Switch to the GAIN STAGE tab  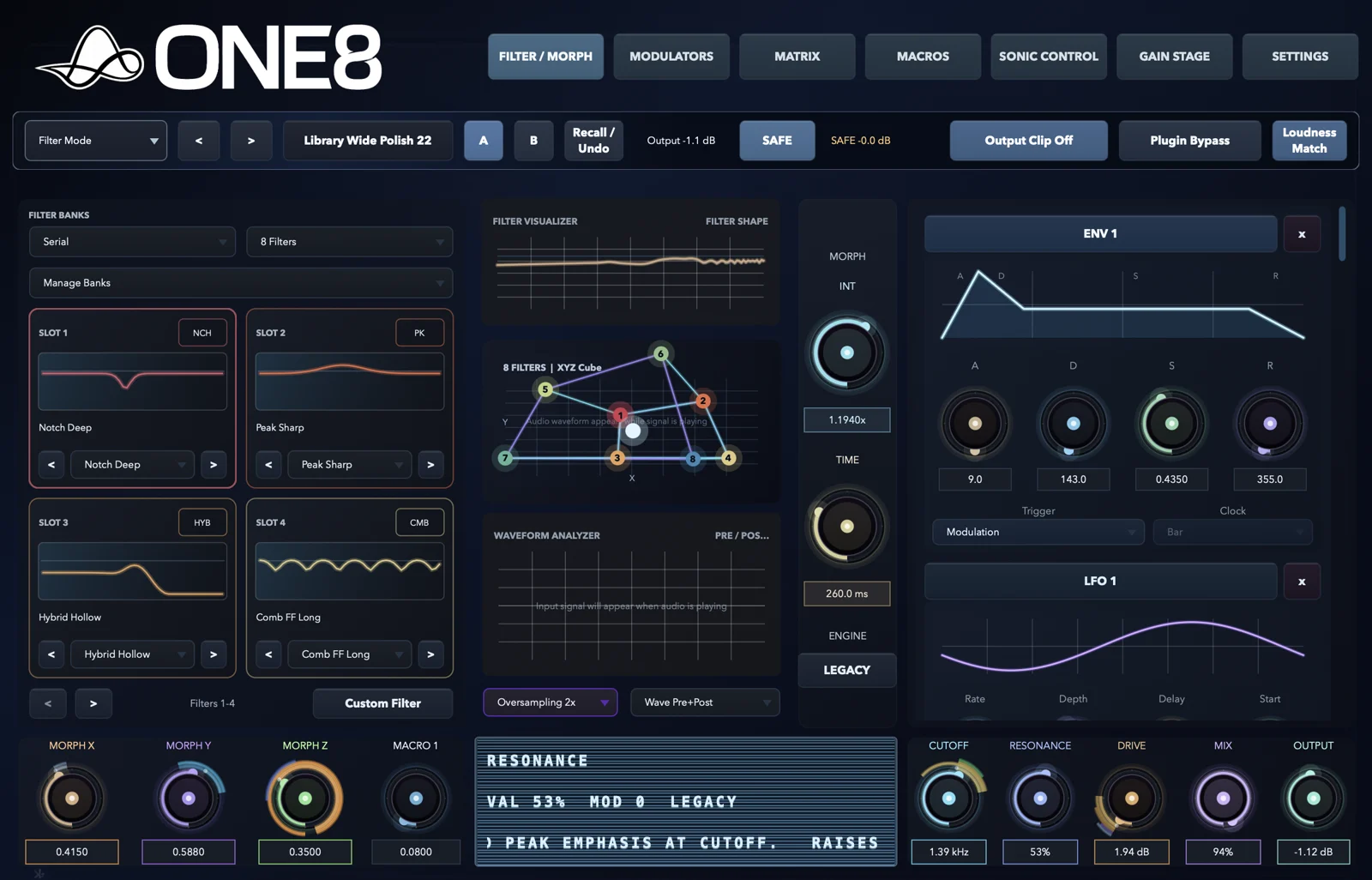(x=1174, y=57)
